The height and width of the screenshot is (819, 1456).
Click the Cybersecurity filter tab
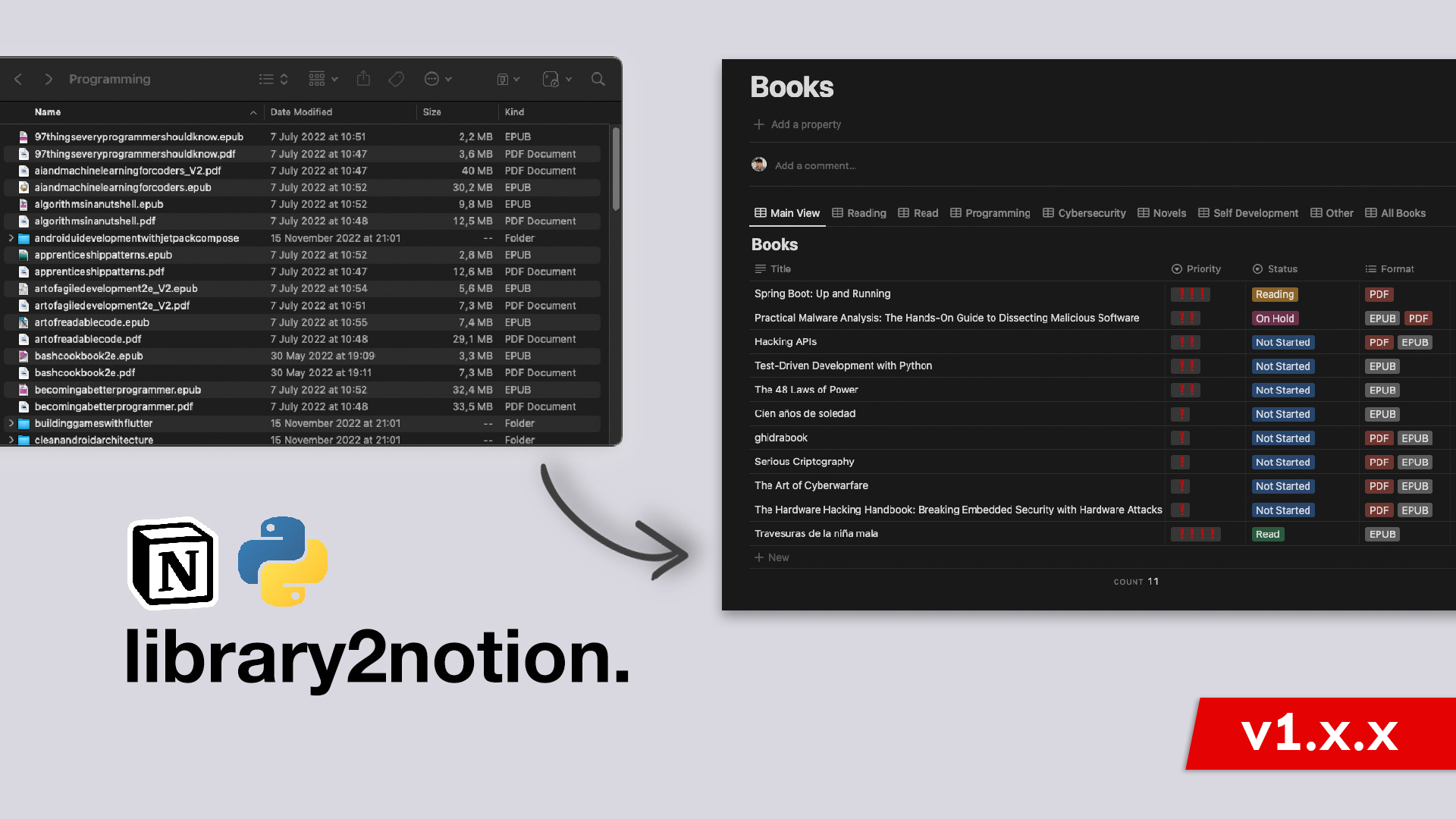click(1084, 213)
